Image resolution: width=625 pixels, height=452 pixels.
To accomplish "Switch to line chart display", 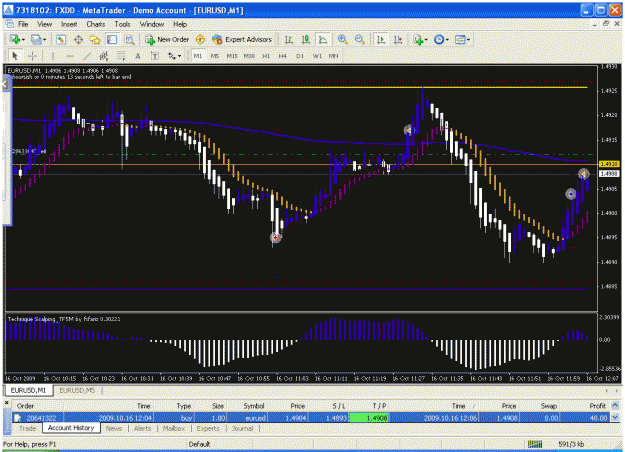I will click(323, 39).
